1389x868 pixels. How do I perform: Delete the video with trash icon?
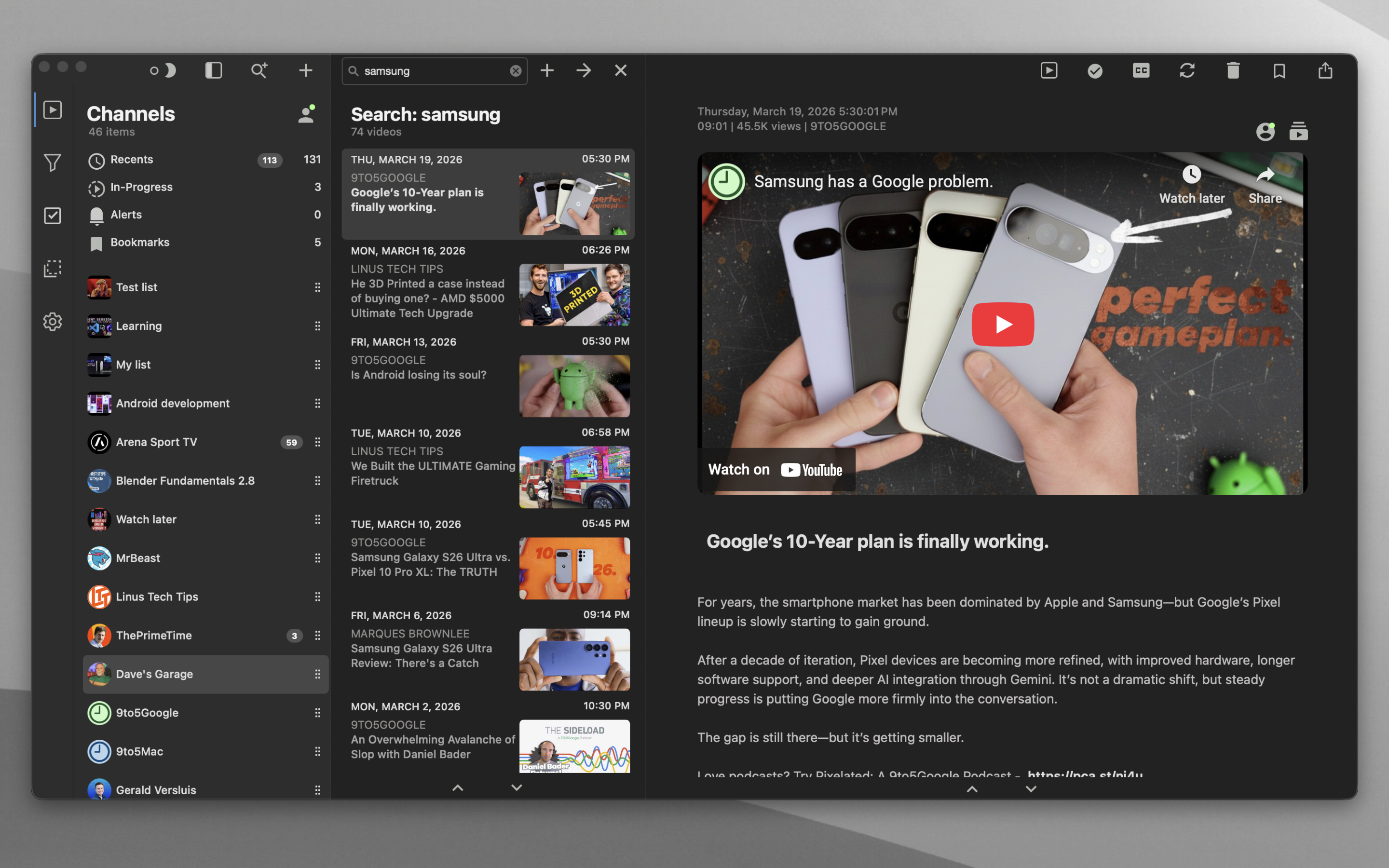tap(1233, 70)
